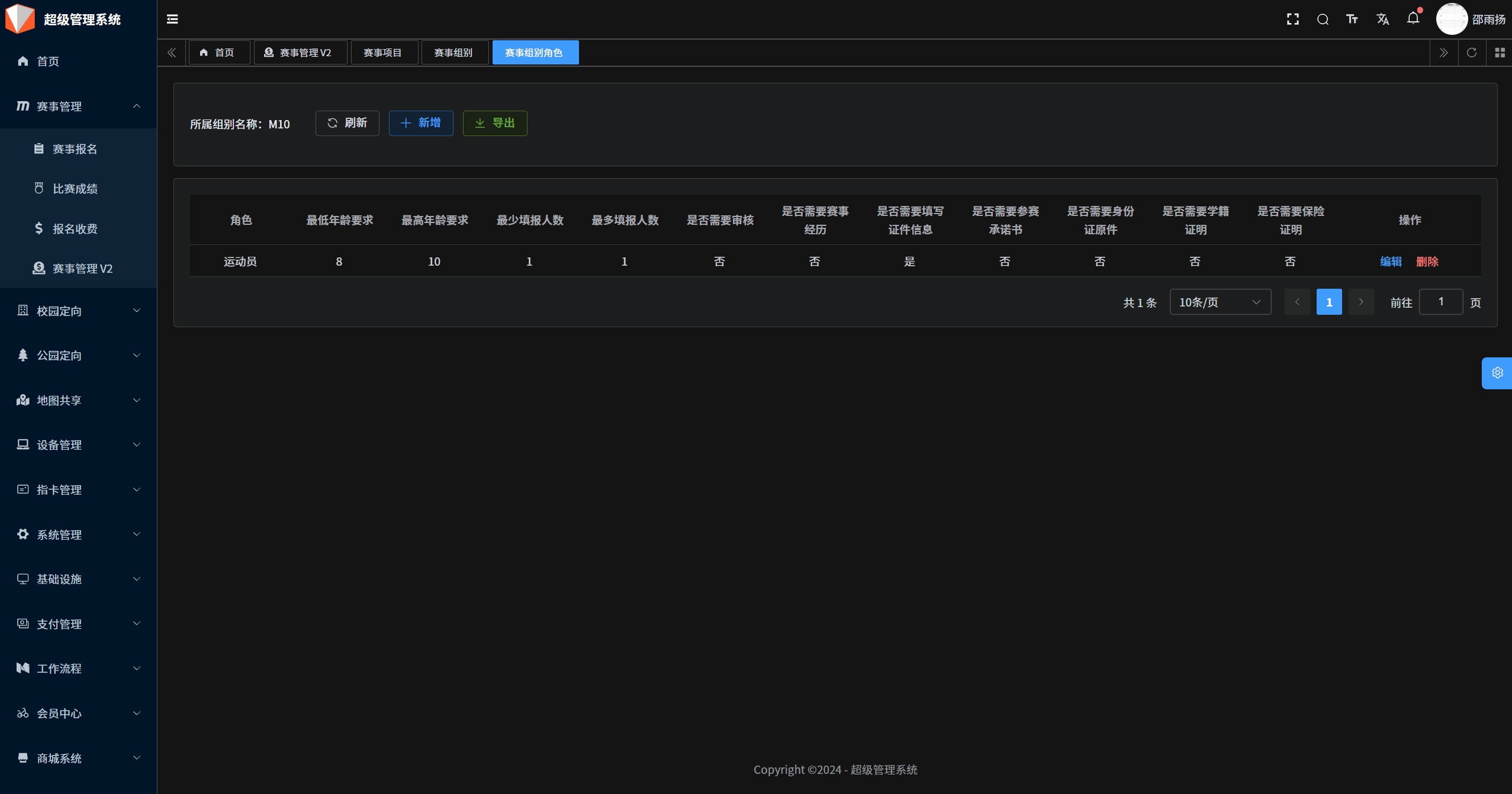The width and height of the screenshot is (1512, 794).
Task: Open the tab grid menu icon
Action: (x=1500, y=53)
